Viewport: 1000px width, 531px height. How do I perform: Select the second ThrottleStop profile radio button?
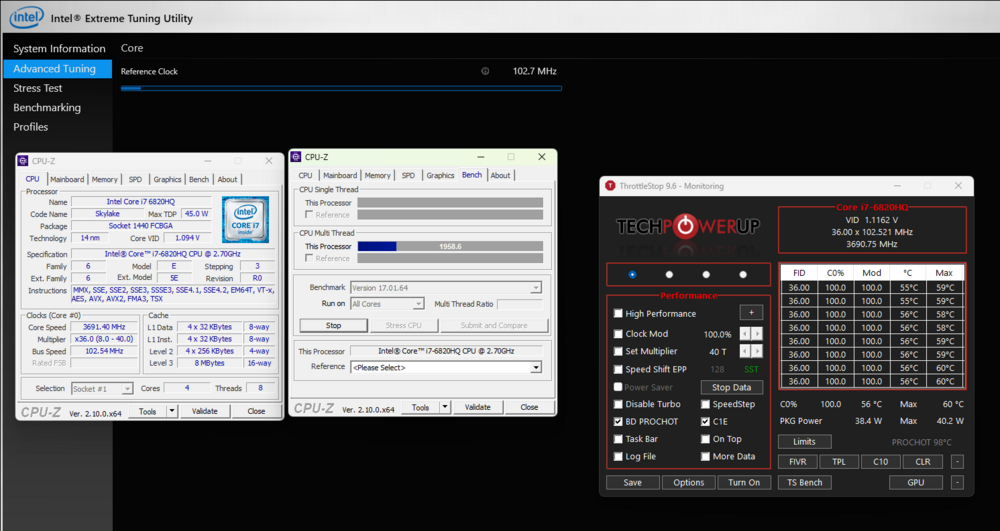click(669, 274)
